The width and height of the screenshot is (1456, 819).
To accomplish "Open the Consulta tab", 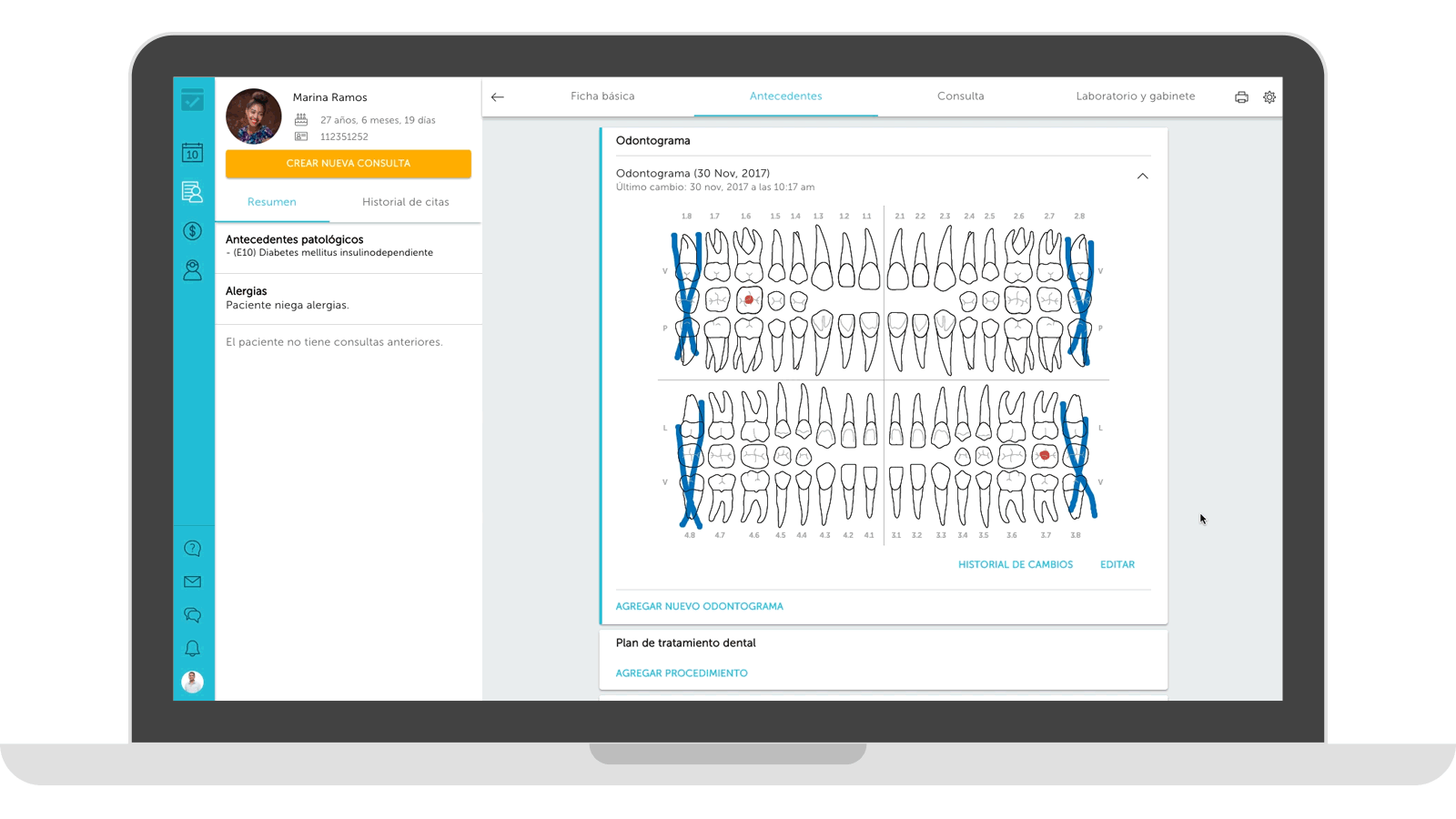I will tap(961, 96).
